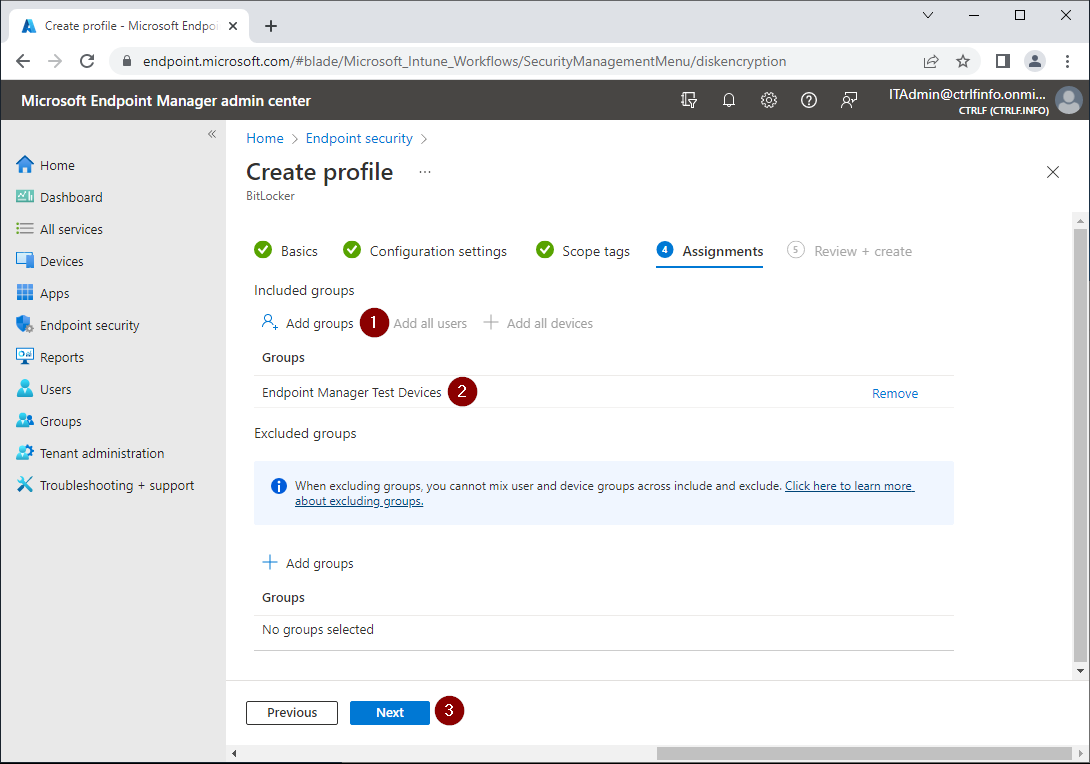Screen dimensions: 1090x764
Task: Click the notifications bell in the top bar
Action: [x=728, y=99]
